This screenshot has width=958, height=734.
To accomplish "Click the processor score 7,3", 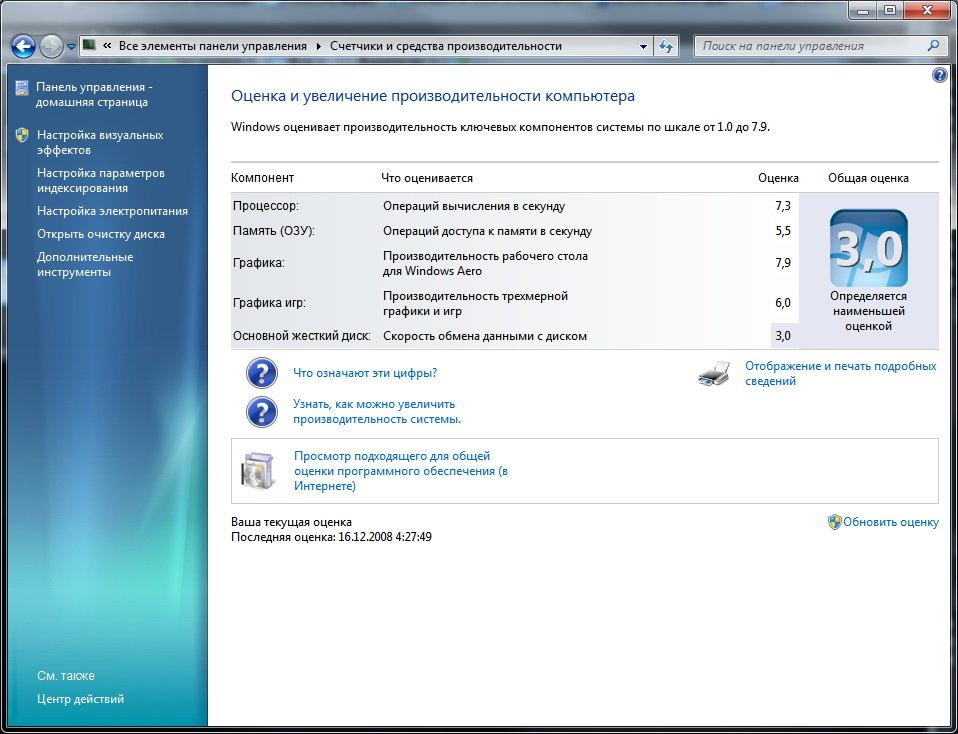I will 783,206.
